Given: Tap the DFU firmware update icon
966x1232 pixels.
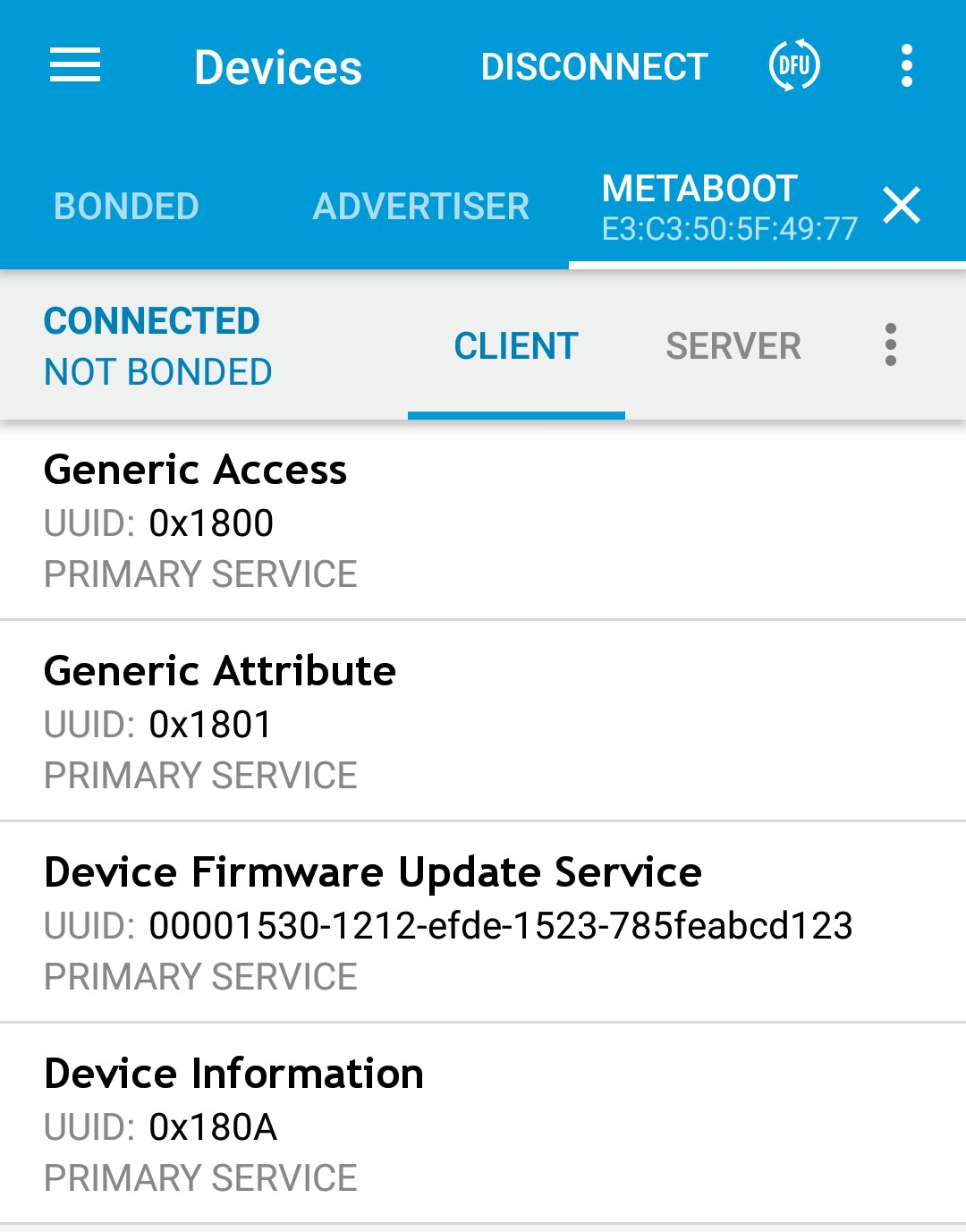Looking at the screenshot, I should pos(794,66).
